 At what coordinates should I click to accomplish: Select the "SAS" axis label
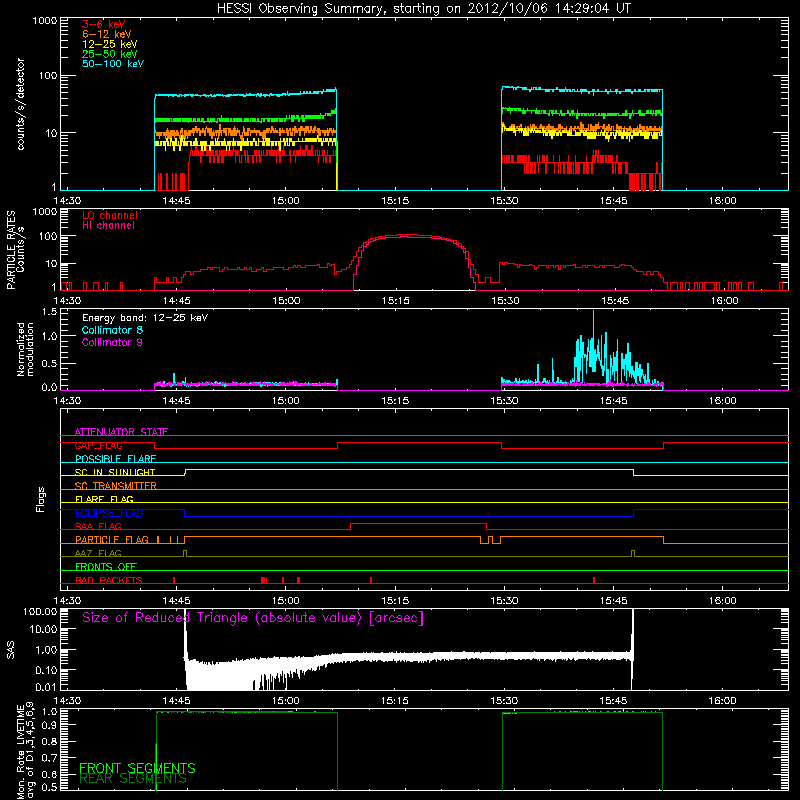[x=11, y=650]
